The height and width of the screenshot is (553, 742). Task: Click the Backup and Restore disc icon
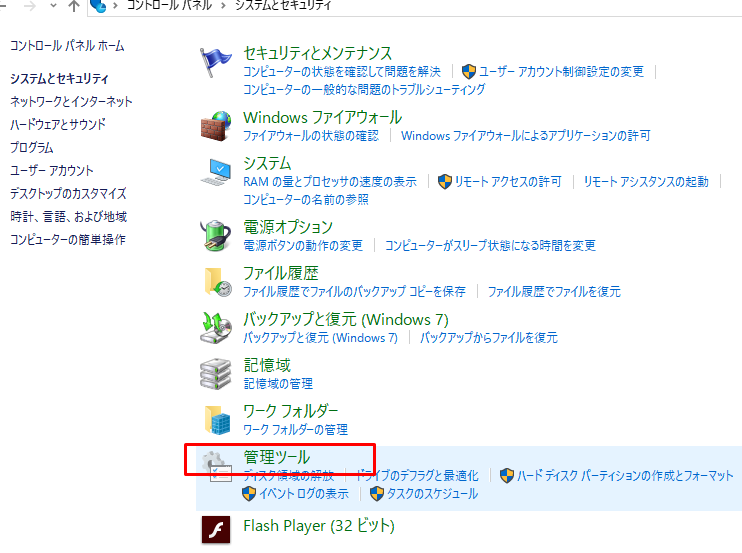coord(216,327)
